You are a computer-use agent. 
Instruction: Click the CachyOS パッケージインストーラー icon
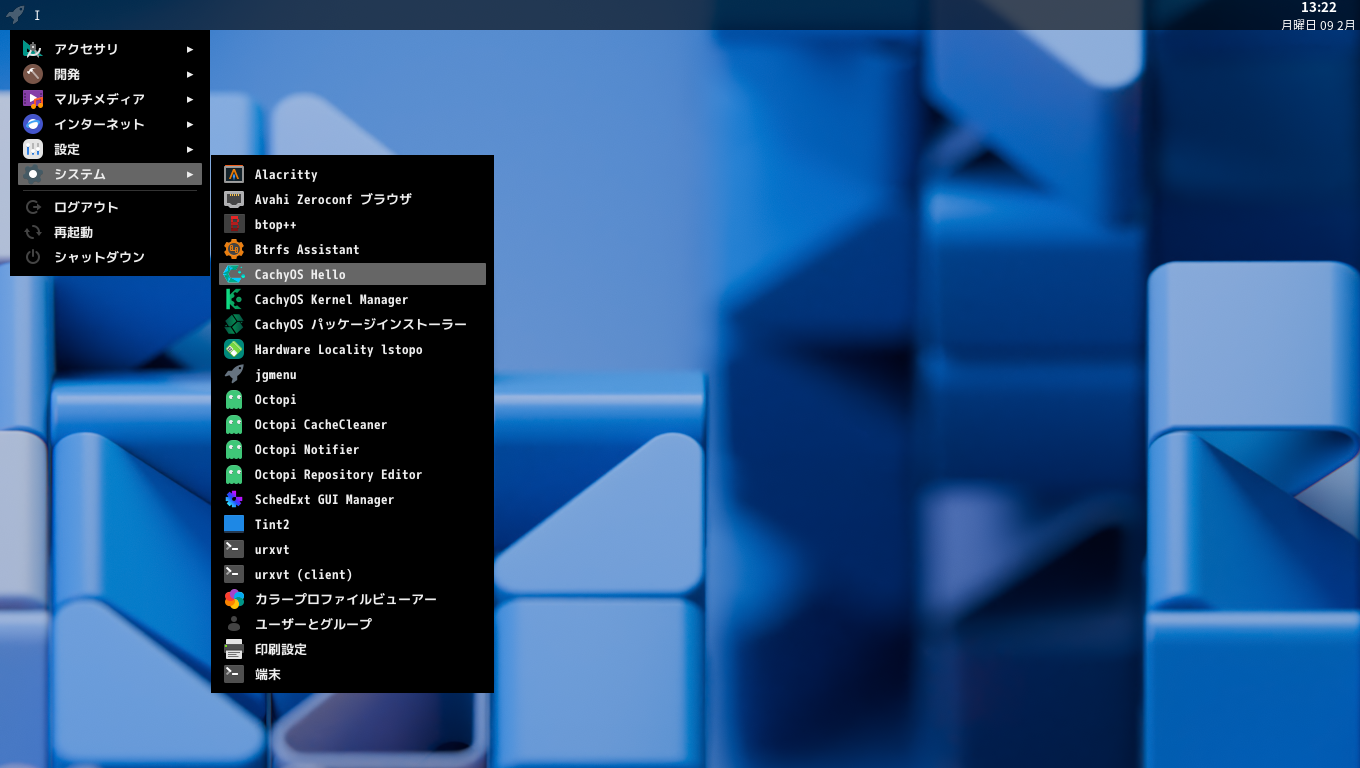234,324
